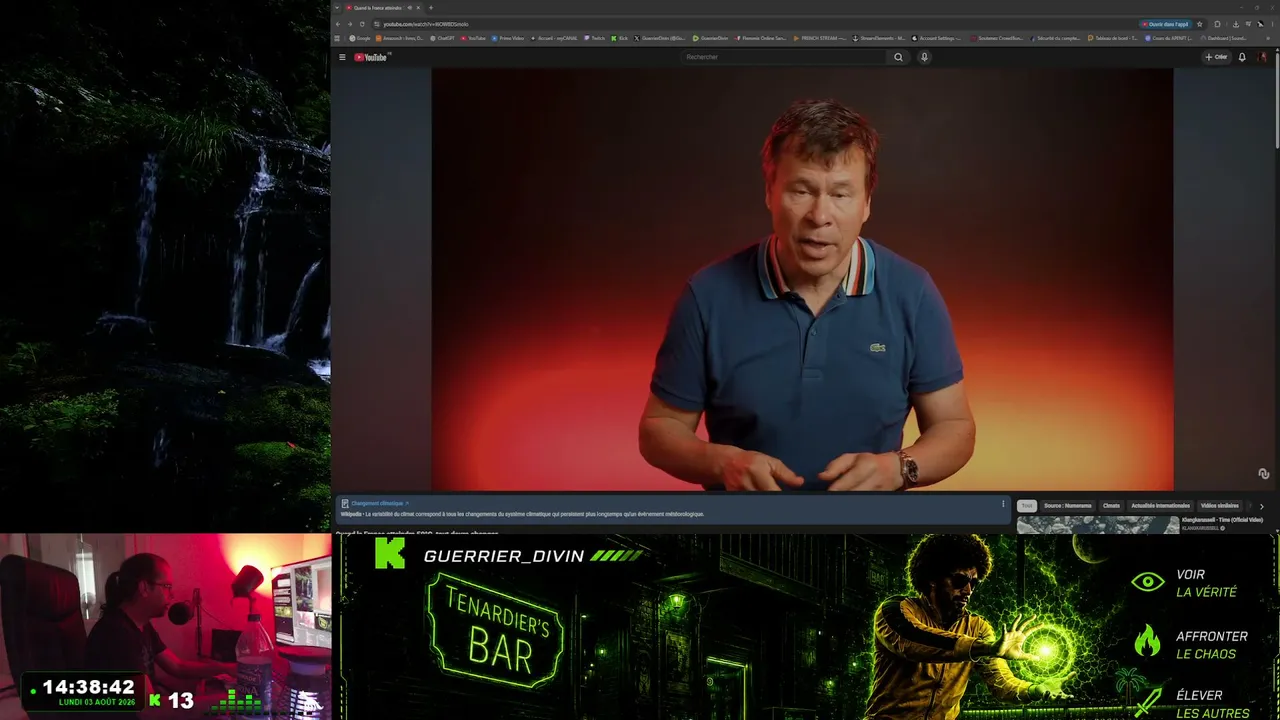
Task: Open the Tableau de bord bookmark
Action: click(x=1112, y=38)
